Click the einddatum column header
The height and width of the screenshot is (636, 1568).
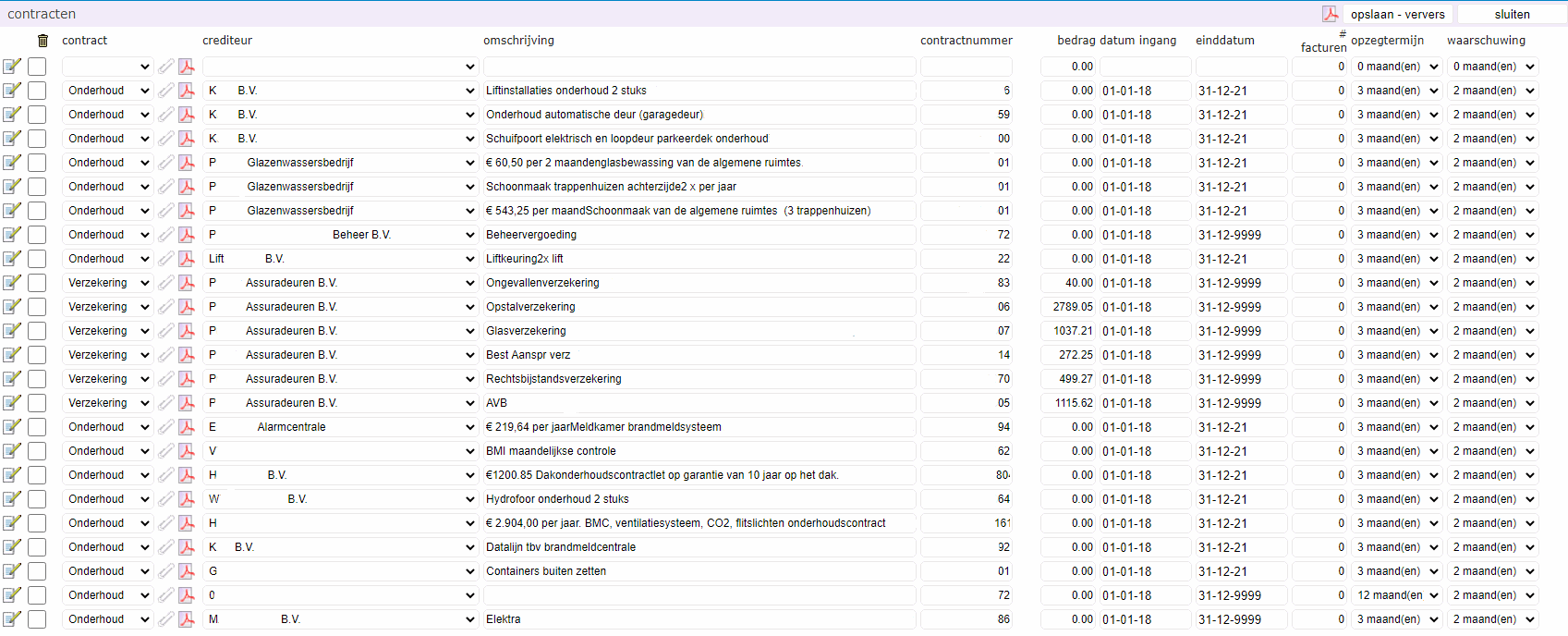click(x=1225, y=41)
